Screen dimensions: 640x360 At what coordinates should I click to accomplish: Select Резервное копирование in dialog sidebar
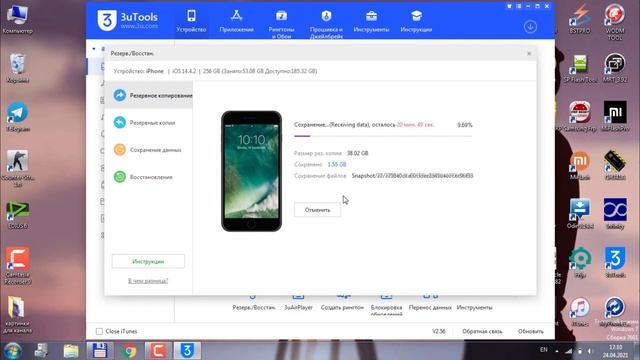coord(149,95)
